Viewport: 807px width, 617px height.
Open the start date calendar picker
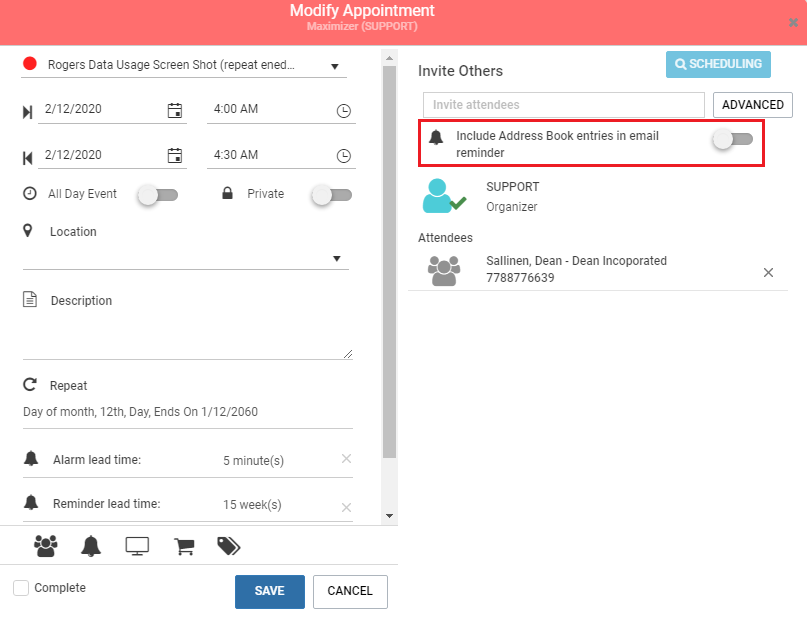pos(175,110)
